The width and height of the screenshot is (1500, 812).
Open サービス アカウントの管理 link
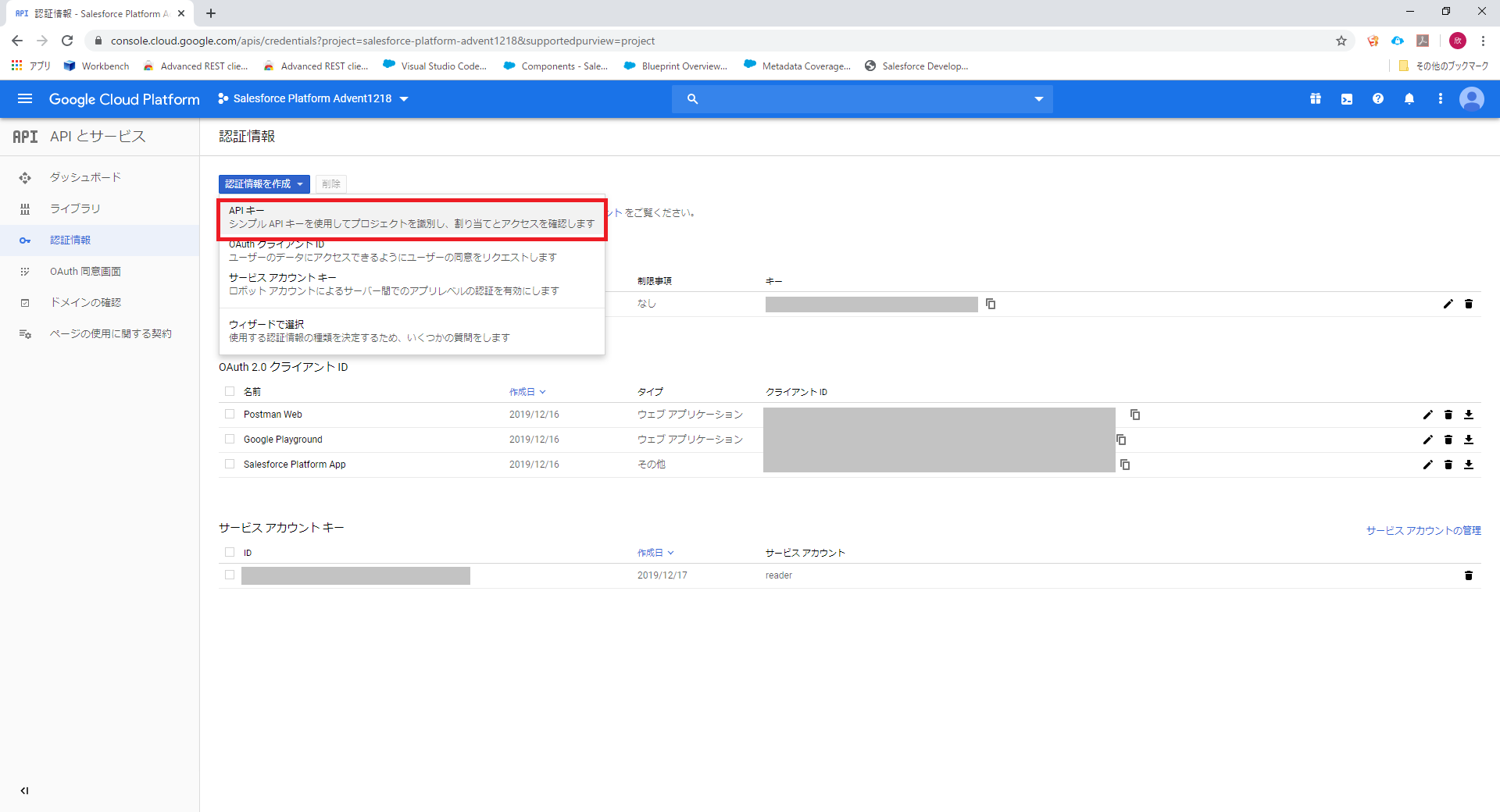point(1423,531)
